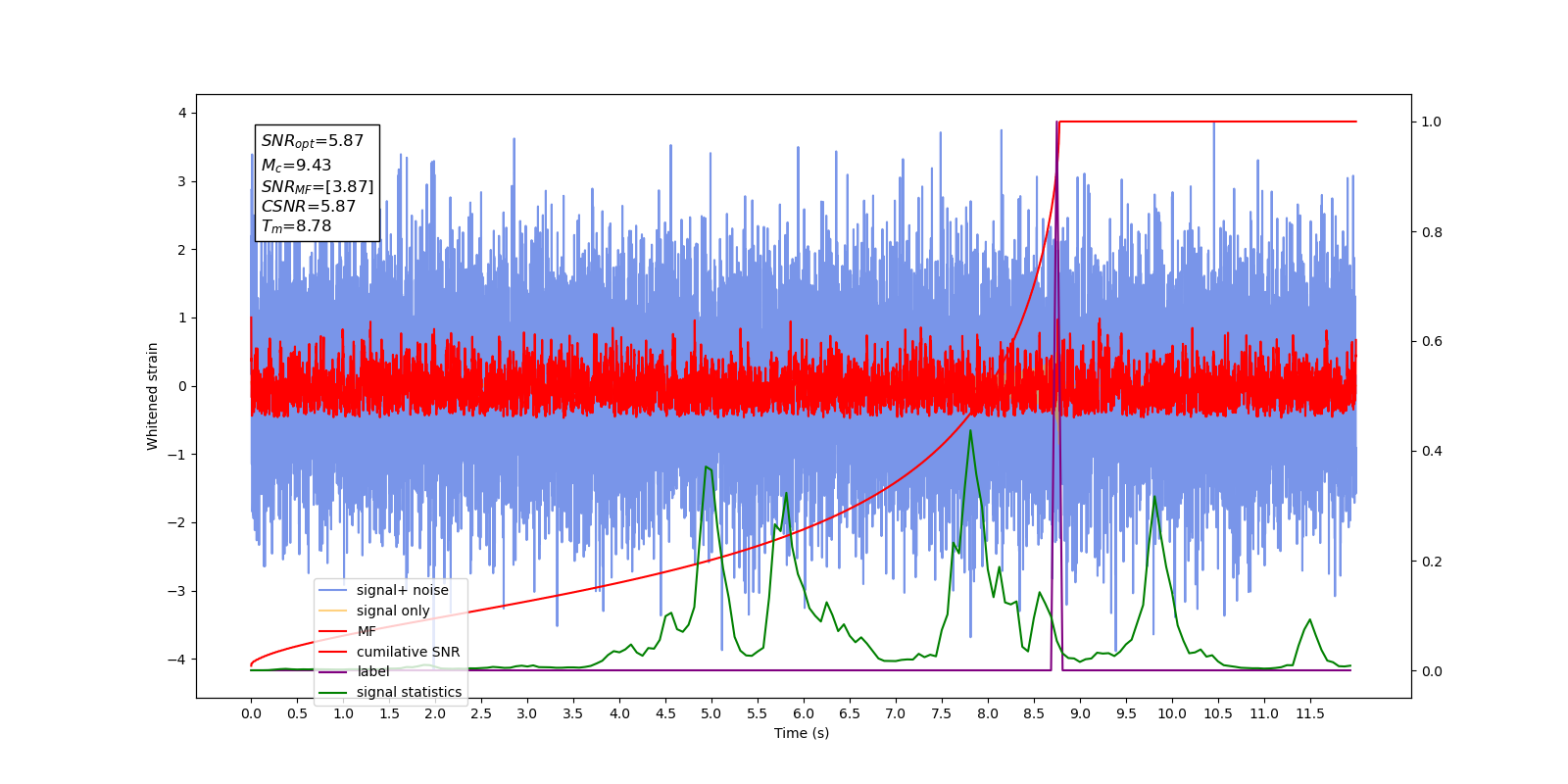Click the "Whitened strain" y-axis title

pyautogui.click(x=153, y=396)
